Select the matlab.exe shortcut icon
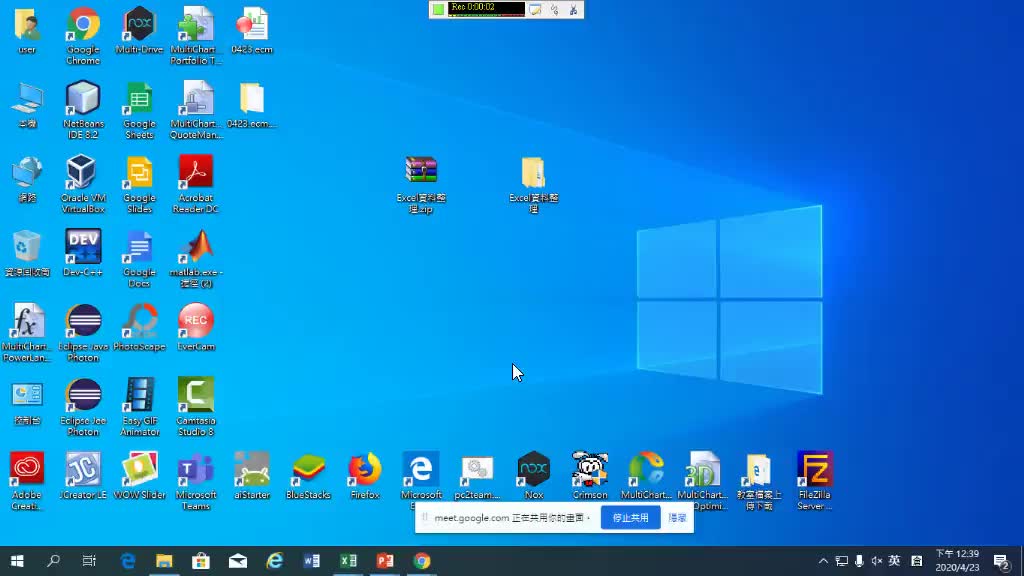Viewport: 1024px width, 576px height. pos(196,259)
